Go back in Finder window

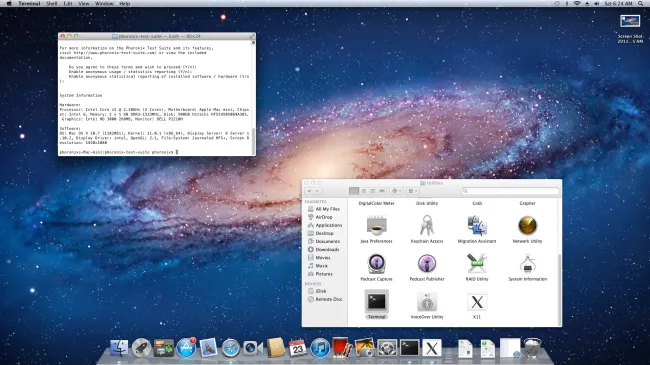coord(309,191)
